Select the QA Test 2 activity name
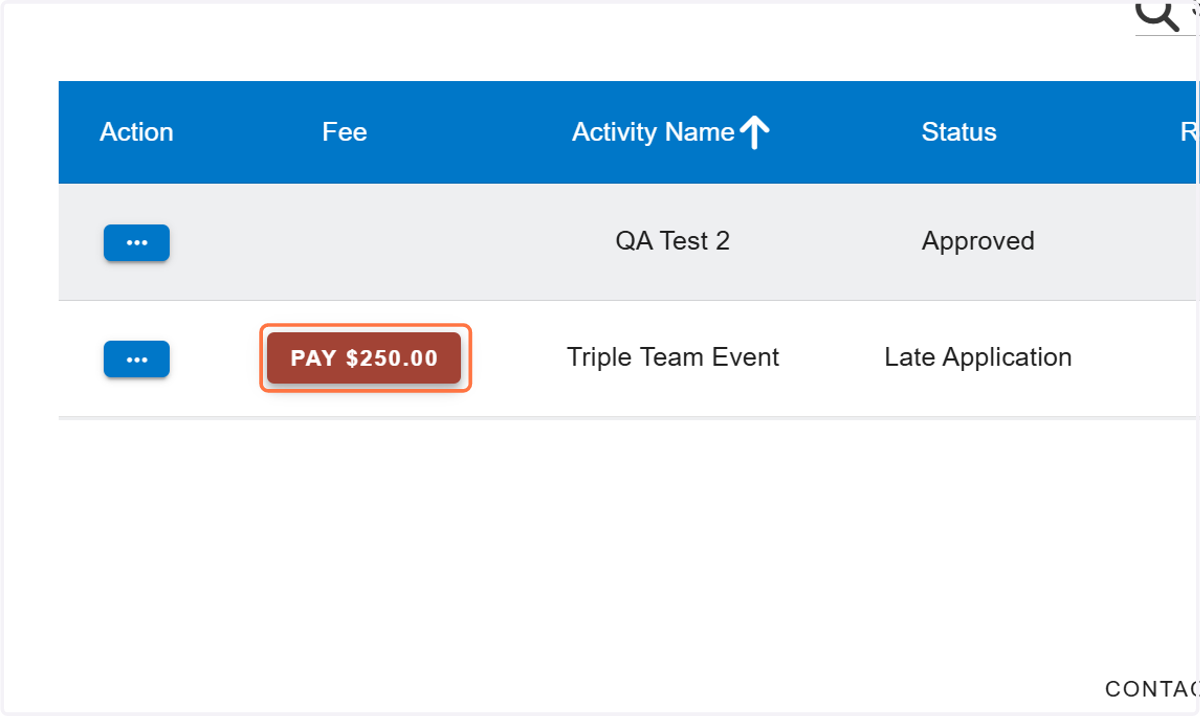1200x716 pixels. (x=673, y=241)
